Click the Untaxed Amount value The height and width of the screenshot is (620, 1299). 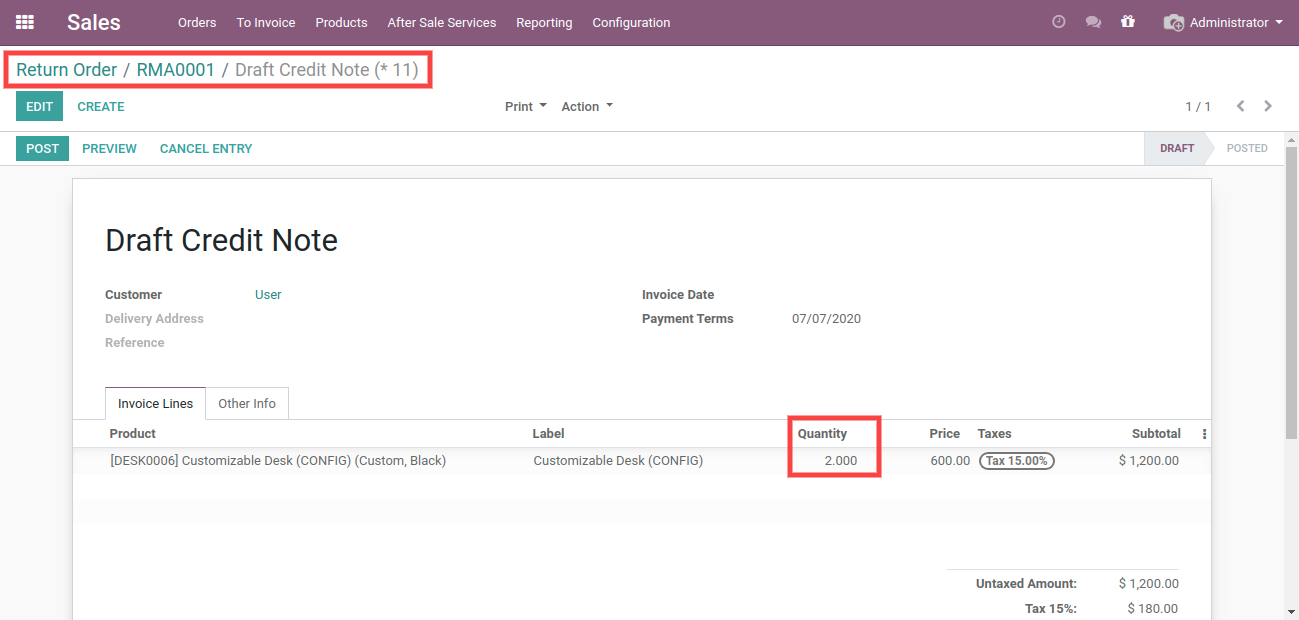[1149, 584]
